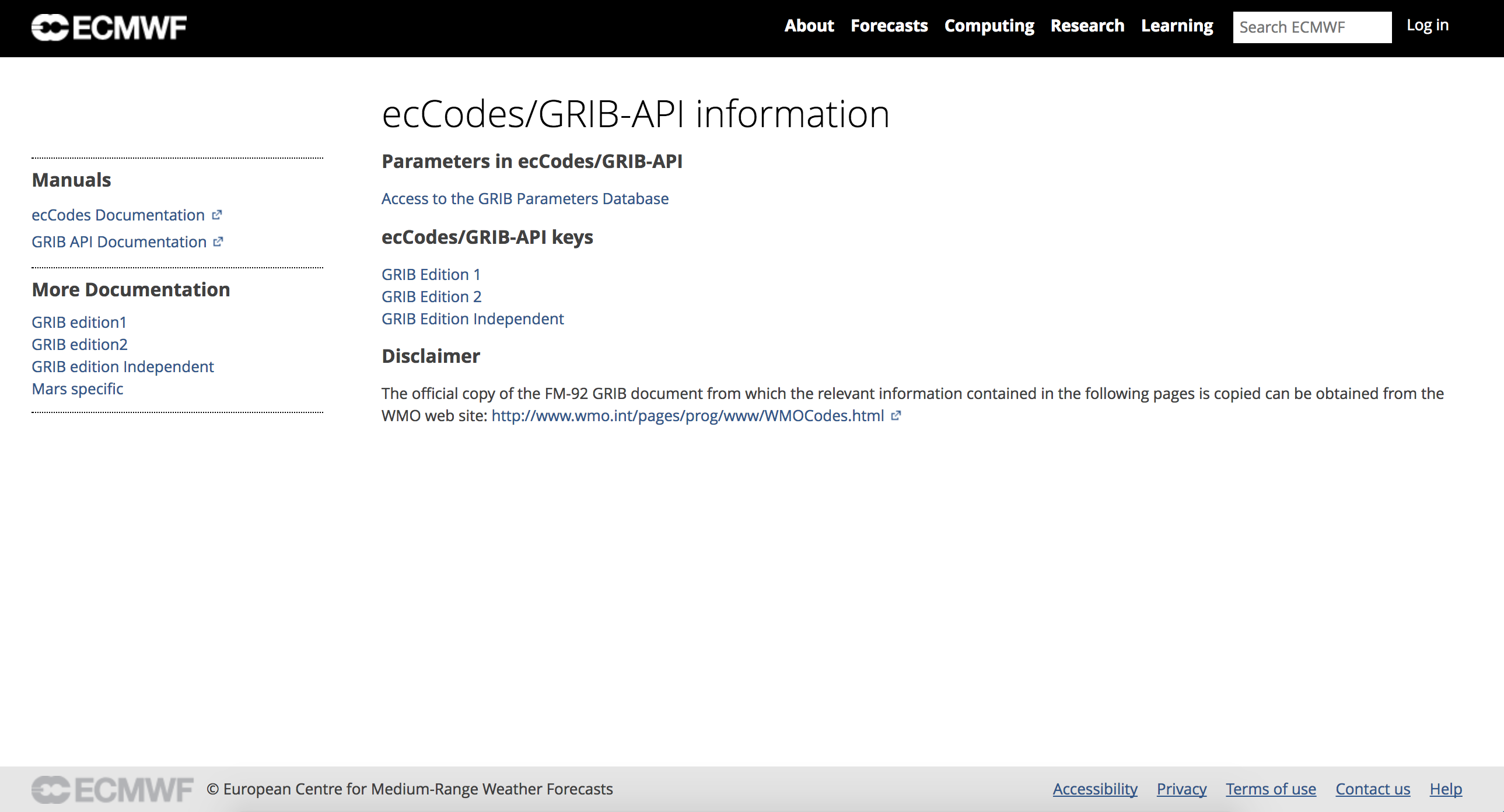1504x812 pixels.
Task: Open Access to the GRIB Parameters Database
Action: pos(525,198)
